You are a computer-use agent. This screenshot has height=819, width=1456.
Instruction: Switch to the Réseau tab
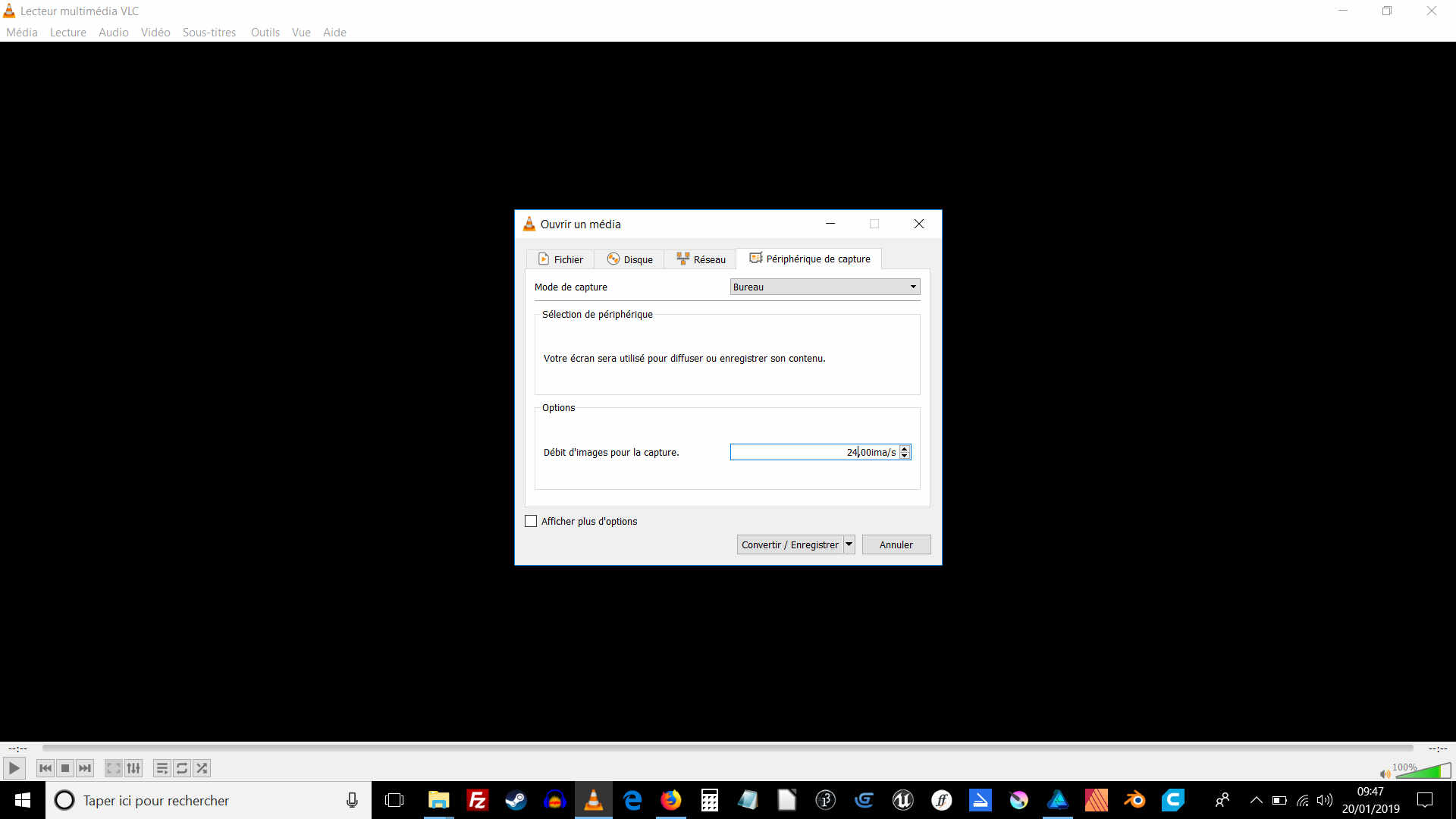click(x=701, y=259)
